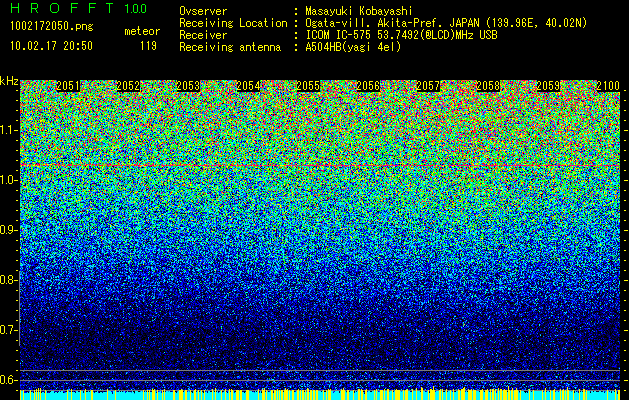Click the 2056 time marker
The width and height of the screenshot is (629, 400).
tap(368, 85)
